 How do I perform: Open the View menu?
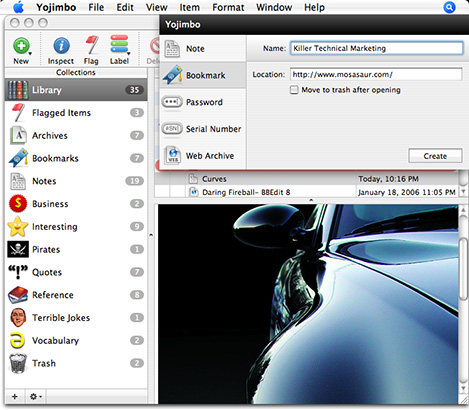(156, 7)
